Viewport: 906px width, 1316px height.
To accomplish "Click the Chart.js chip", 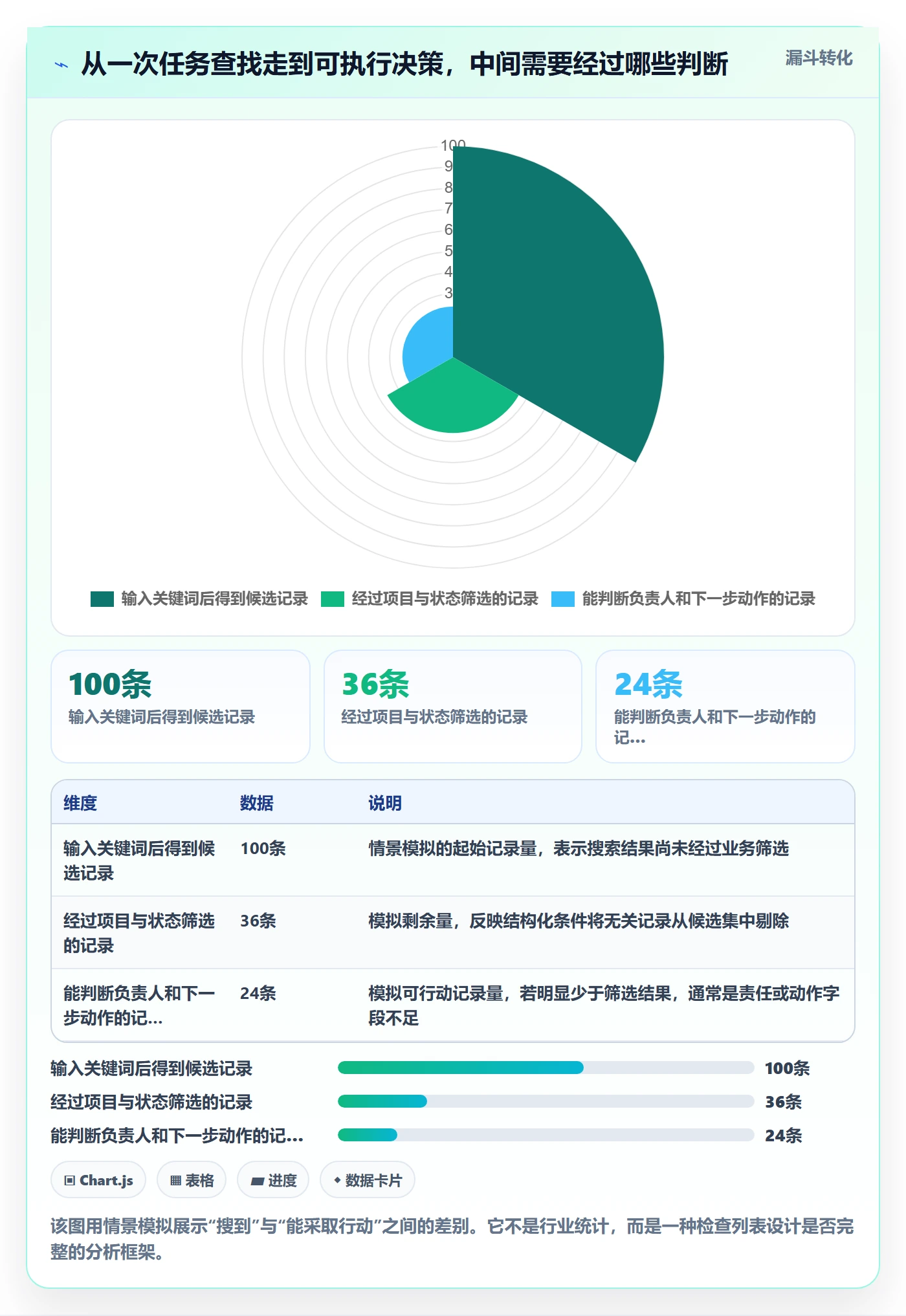I will coord(98,1180).
